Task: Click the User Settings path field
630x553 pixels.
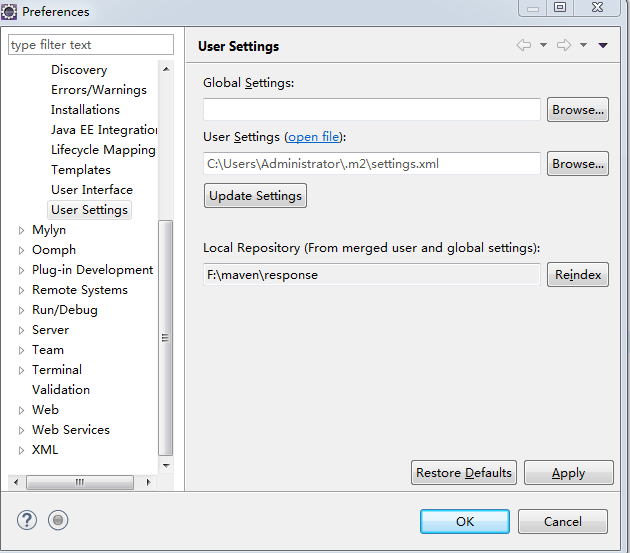Action: coord(372,164)
